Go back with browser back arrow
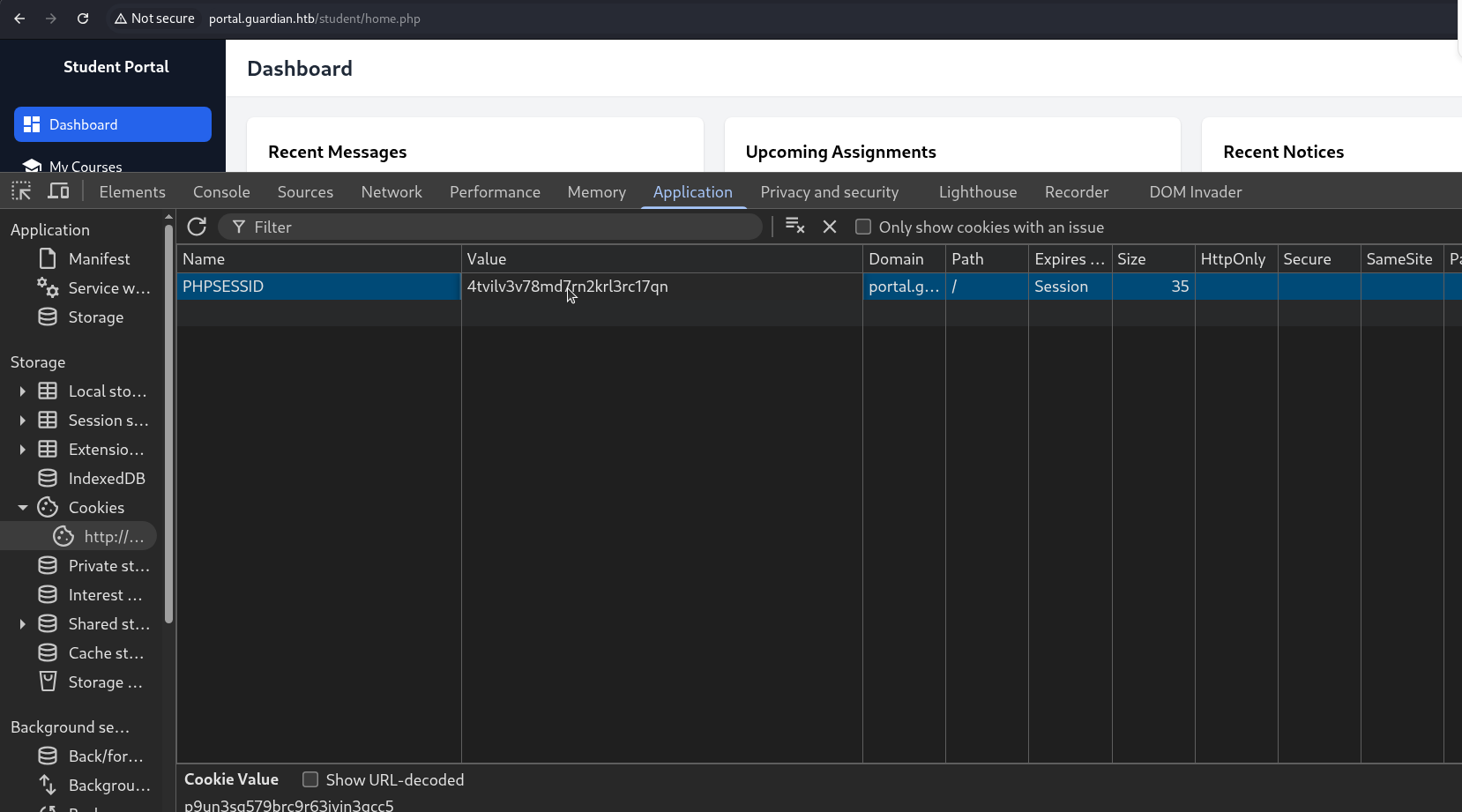 [x=19, y=19]
